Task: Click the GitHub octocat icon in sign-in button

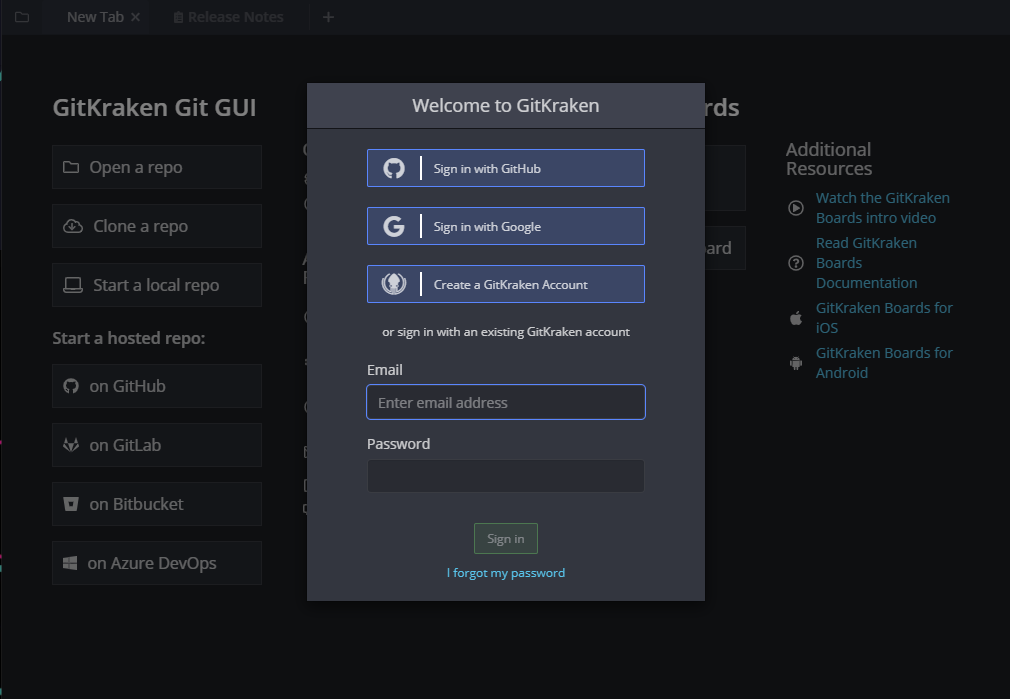Action: click(x=394, y=168)
